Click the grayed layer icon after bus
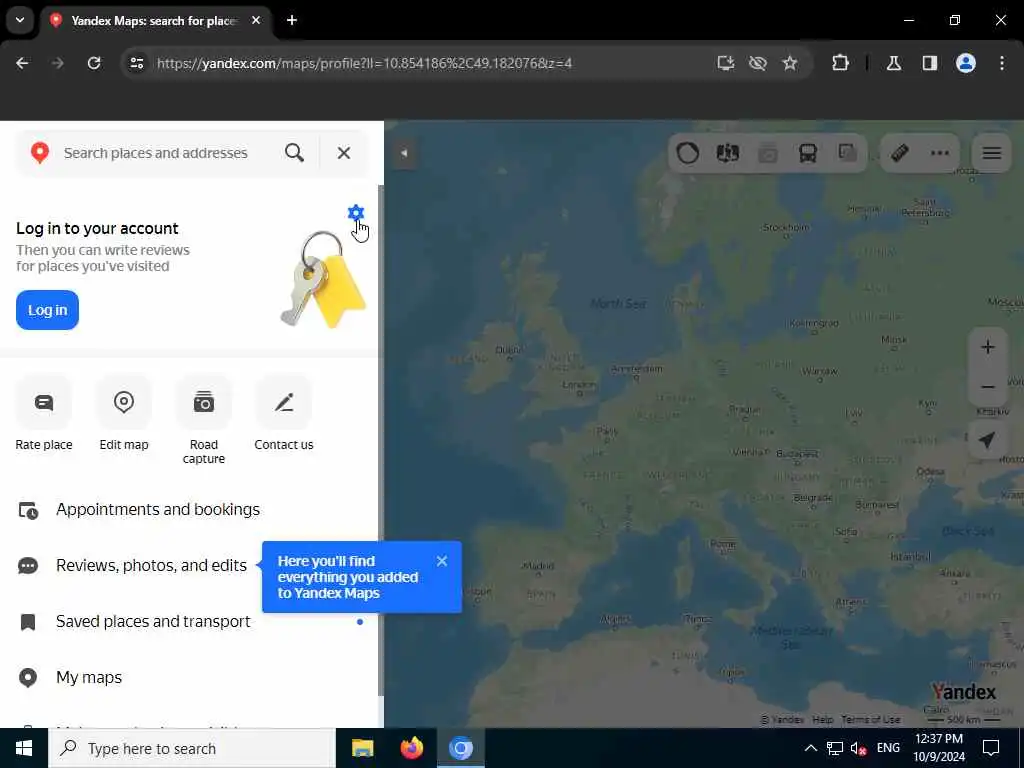The image size is (1024, 768). 848,153
